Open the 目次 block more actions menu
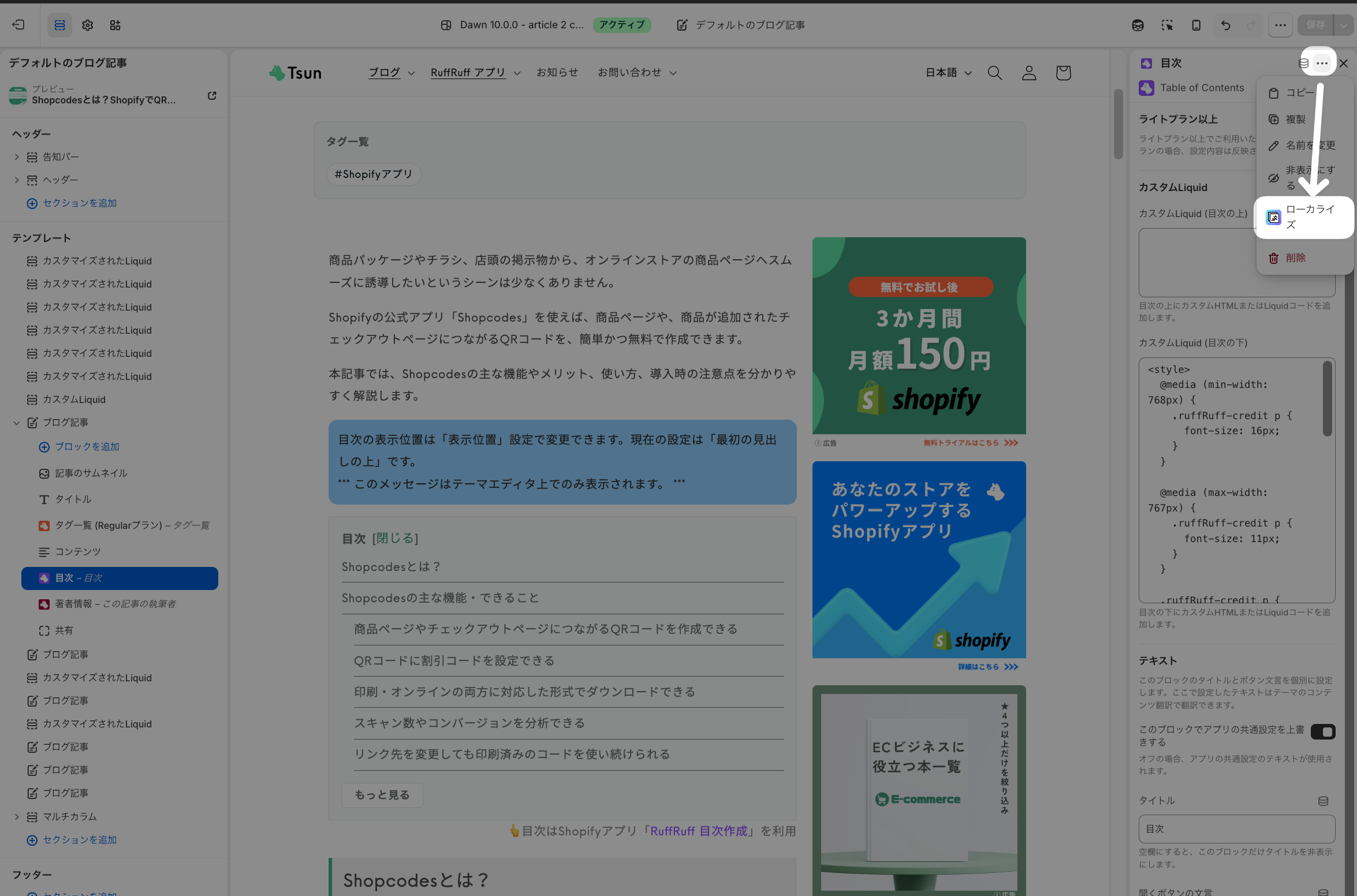Screen dimensions: 1357x896 pos(1322,63)
